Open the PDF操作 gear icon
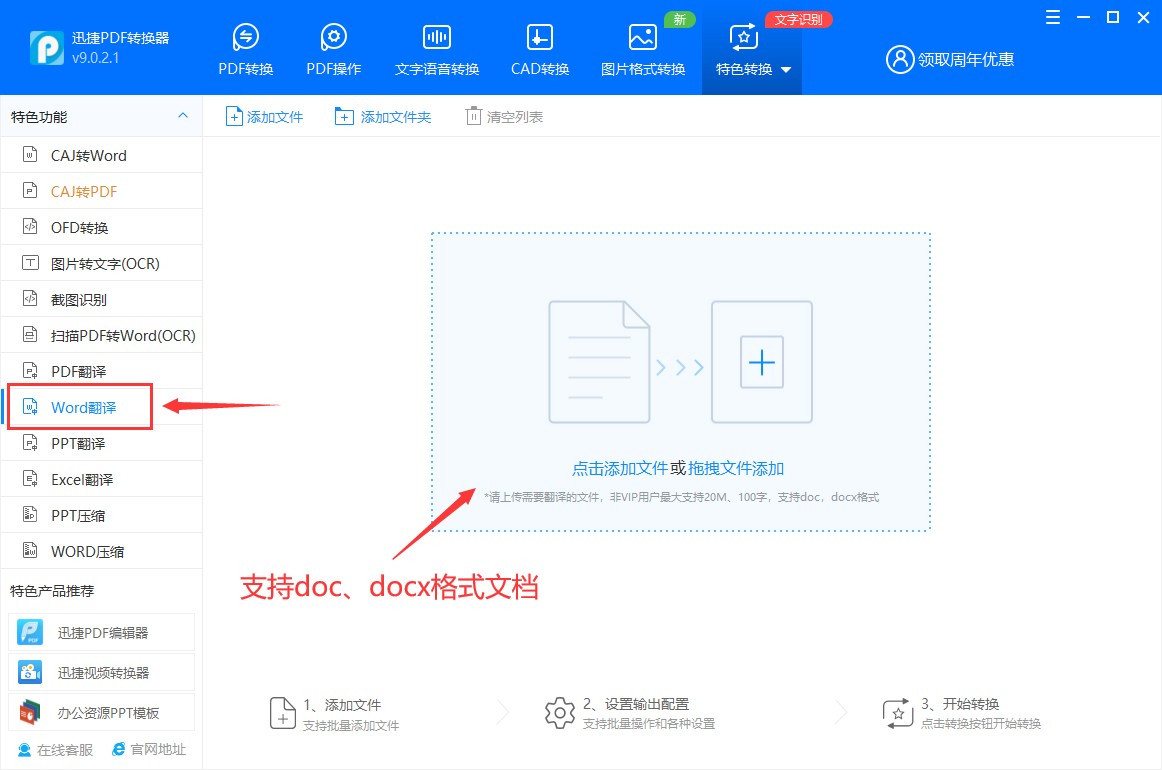The width and height of the screenshot is (1162, 770). tap(333, 36)
